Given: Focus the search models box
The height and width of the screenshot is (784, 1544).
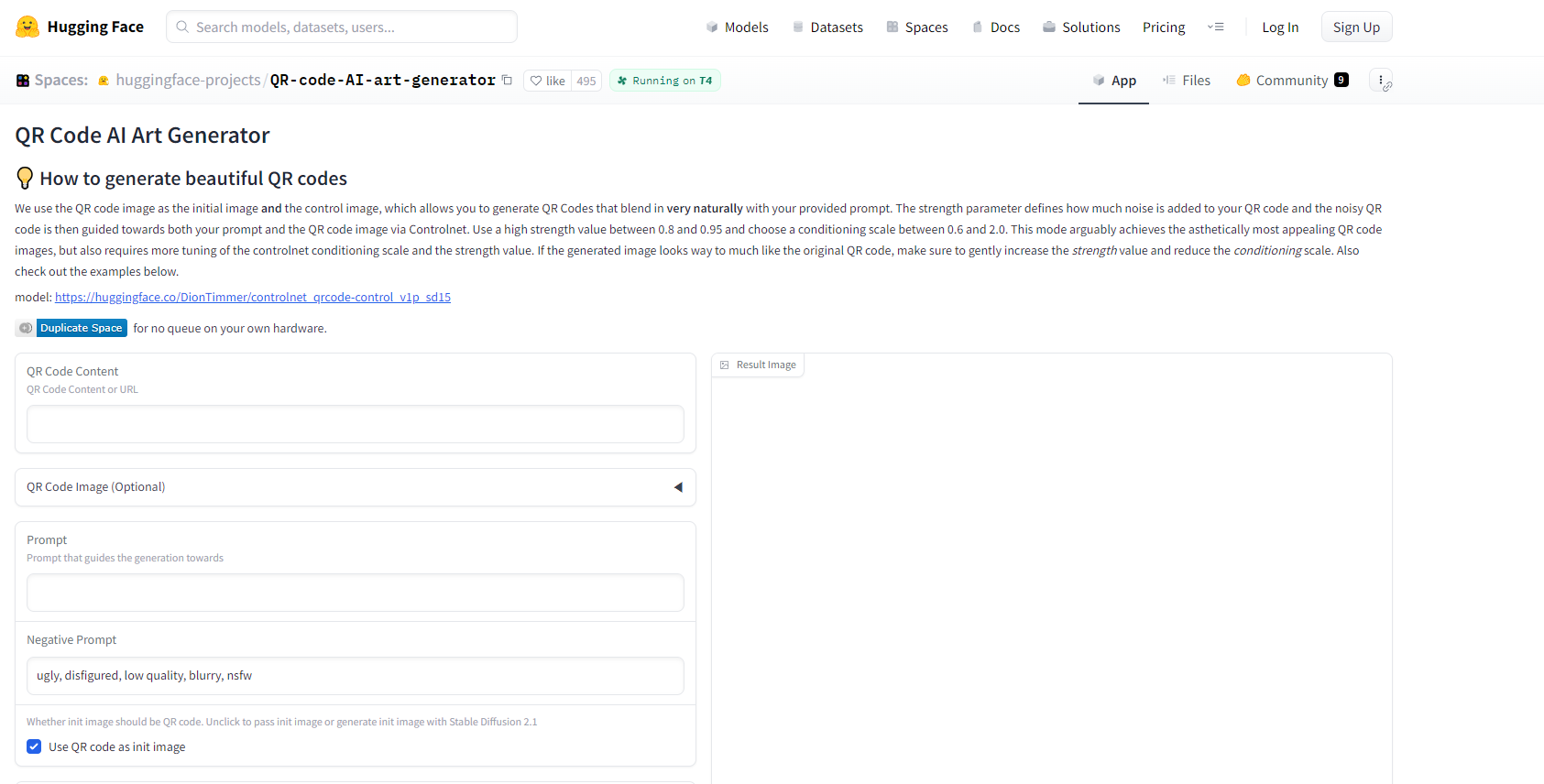Looking at the screenshot, I should 342,27.
